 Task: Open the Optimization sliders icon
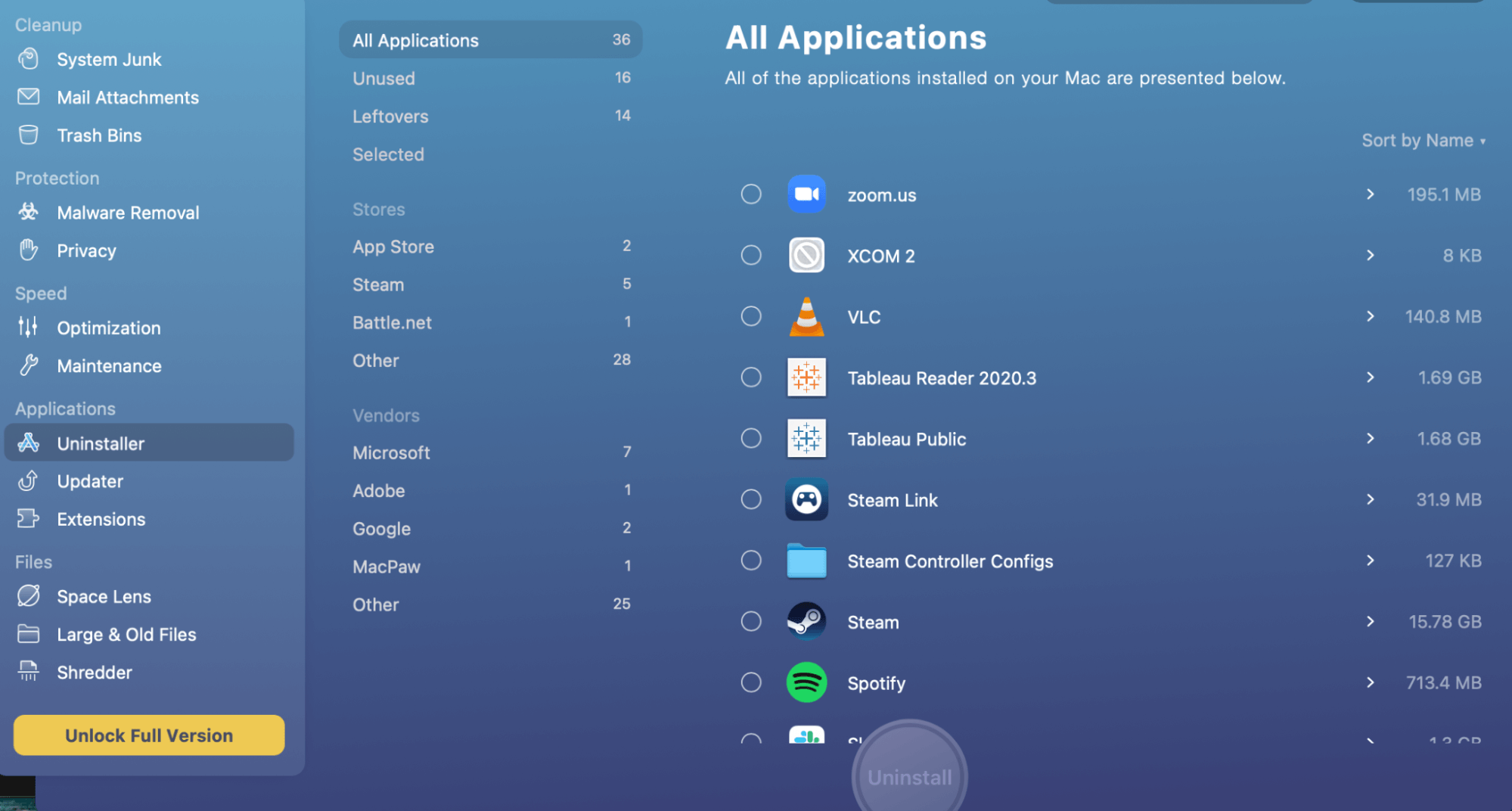tap(29, 328)
